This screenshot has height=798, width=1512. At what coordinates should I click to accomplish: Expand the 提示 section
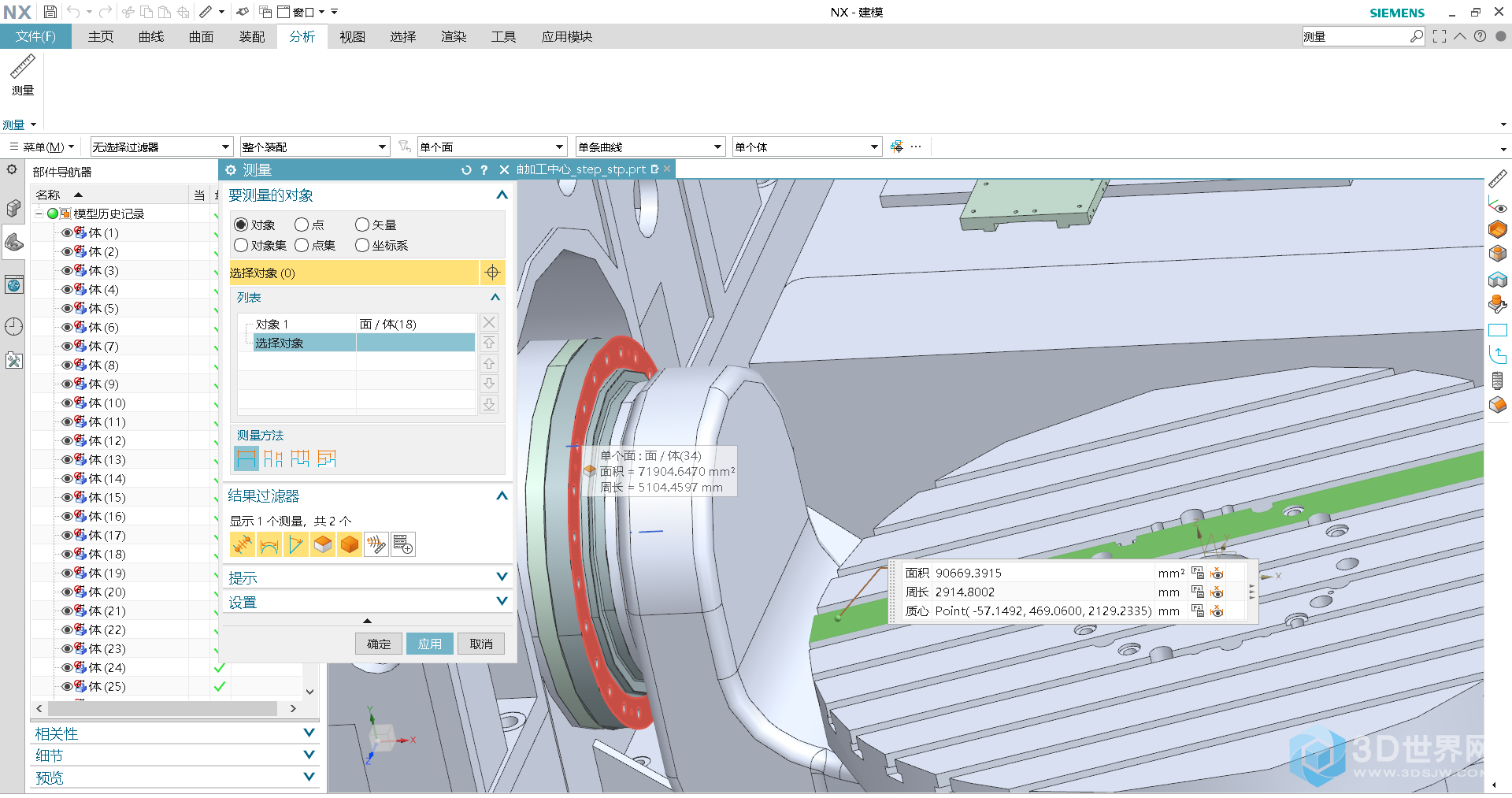pos(502,577)
